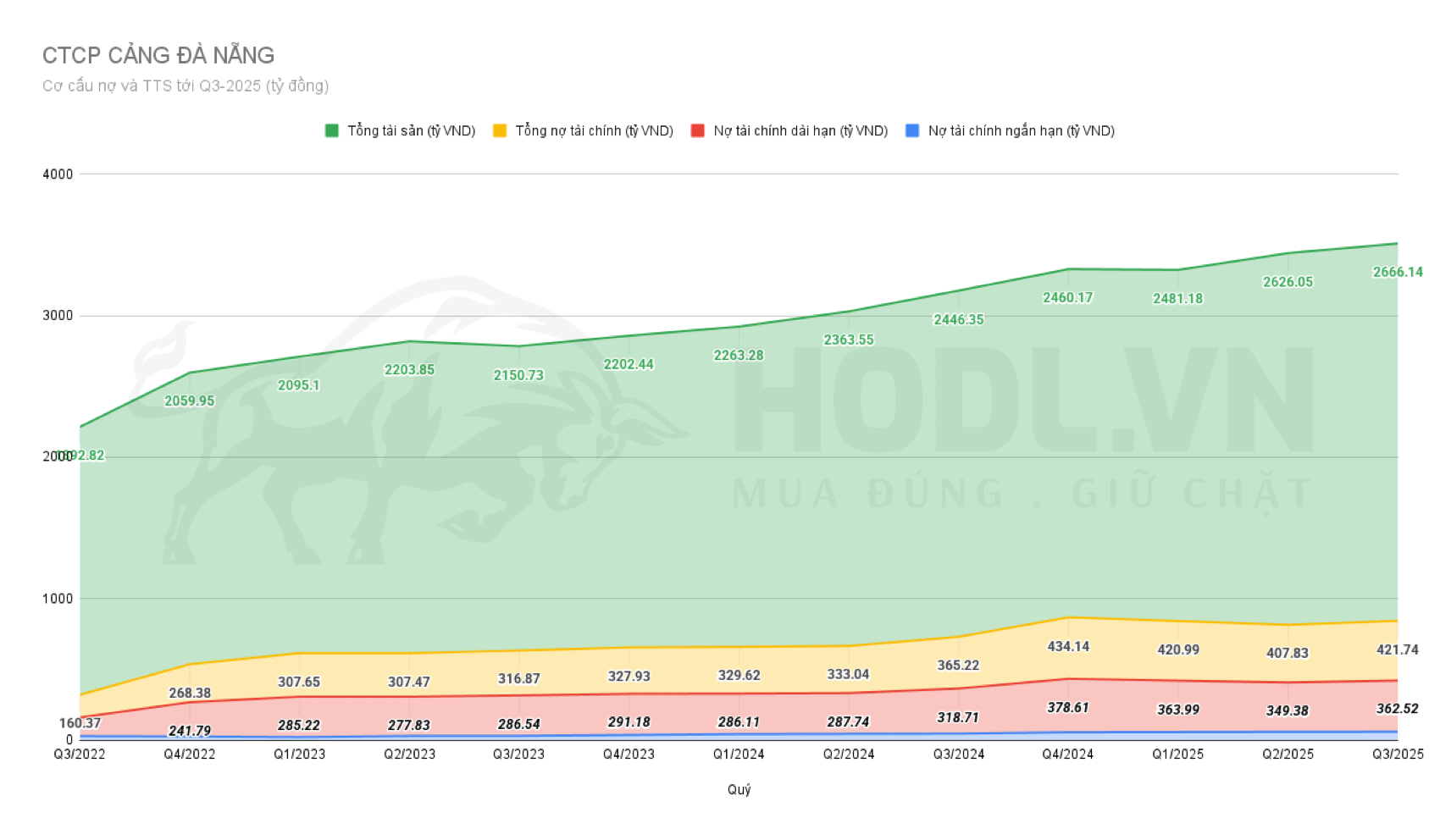
Task: Click the Q1/2024 label on horizontal axis
Action: 739,754
